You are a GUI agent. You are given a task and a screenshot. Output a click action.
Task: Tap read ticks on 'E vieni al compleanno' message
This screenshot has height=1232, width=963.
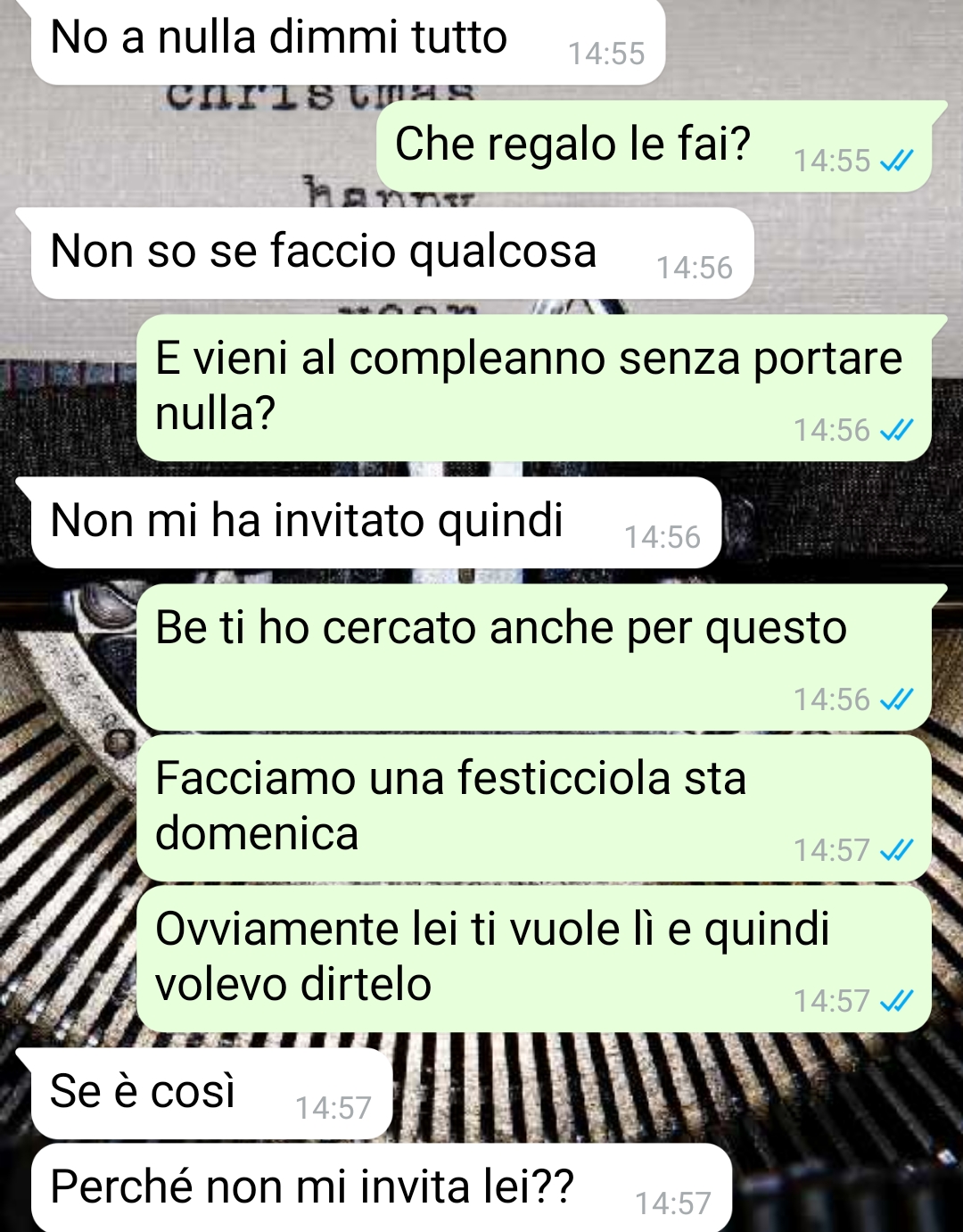pyautogui.click(x=896, y=430)
